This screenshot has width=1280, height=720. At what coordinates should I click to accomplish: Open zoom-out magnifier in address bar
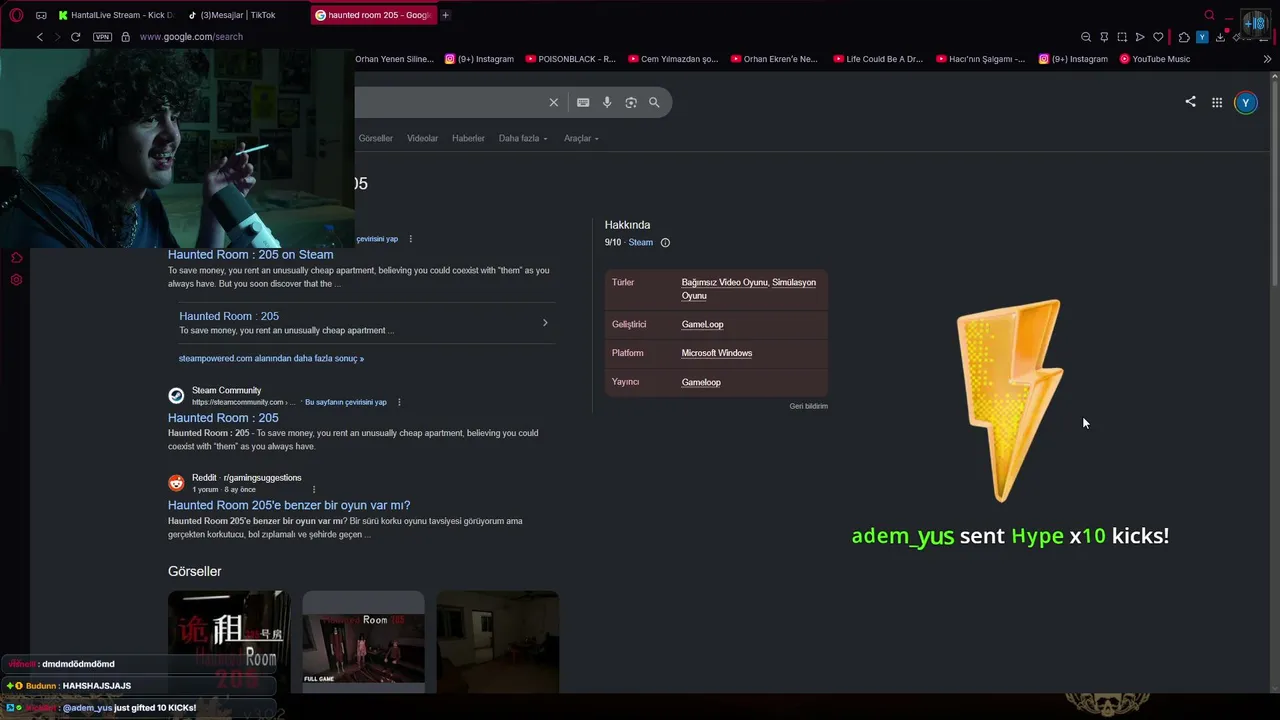(1086, 37)
